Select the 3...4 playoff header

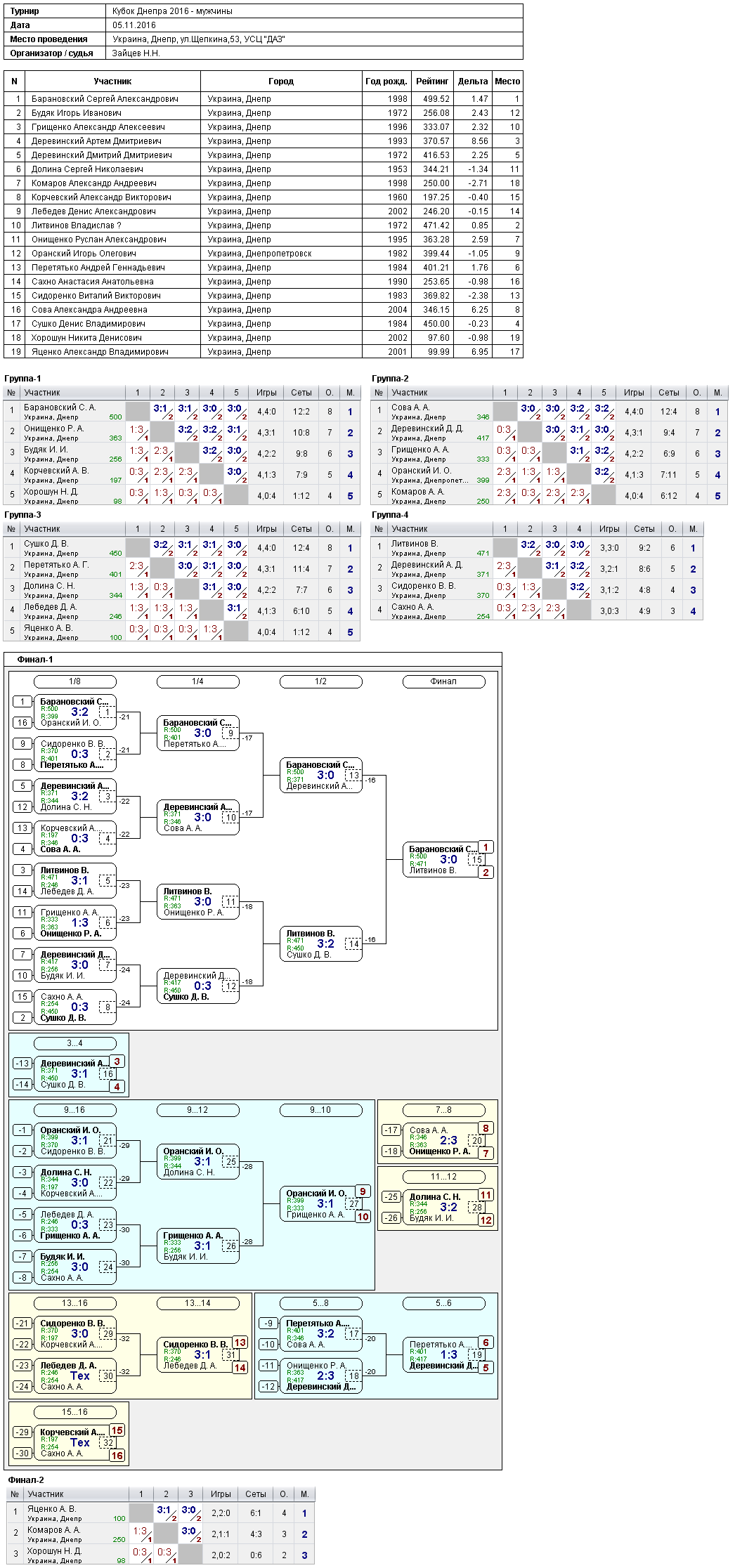point(74,1043)
